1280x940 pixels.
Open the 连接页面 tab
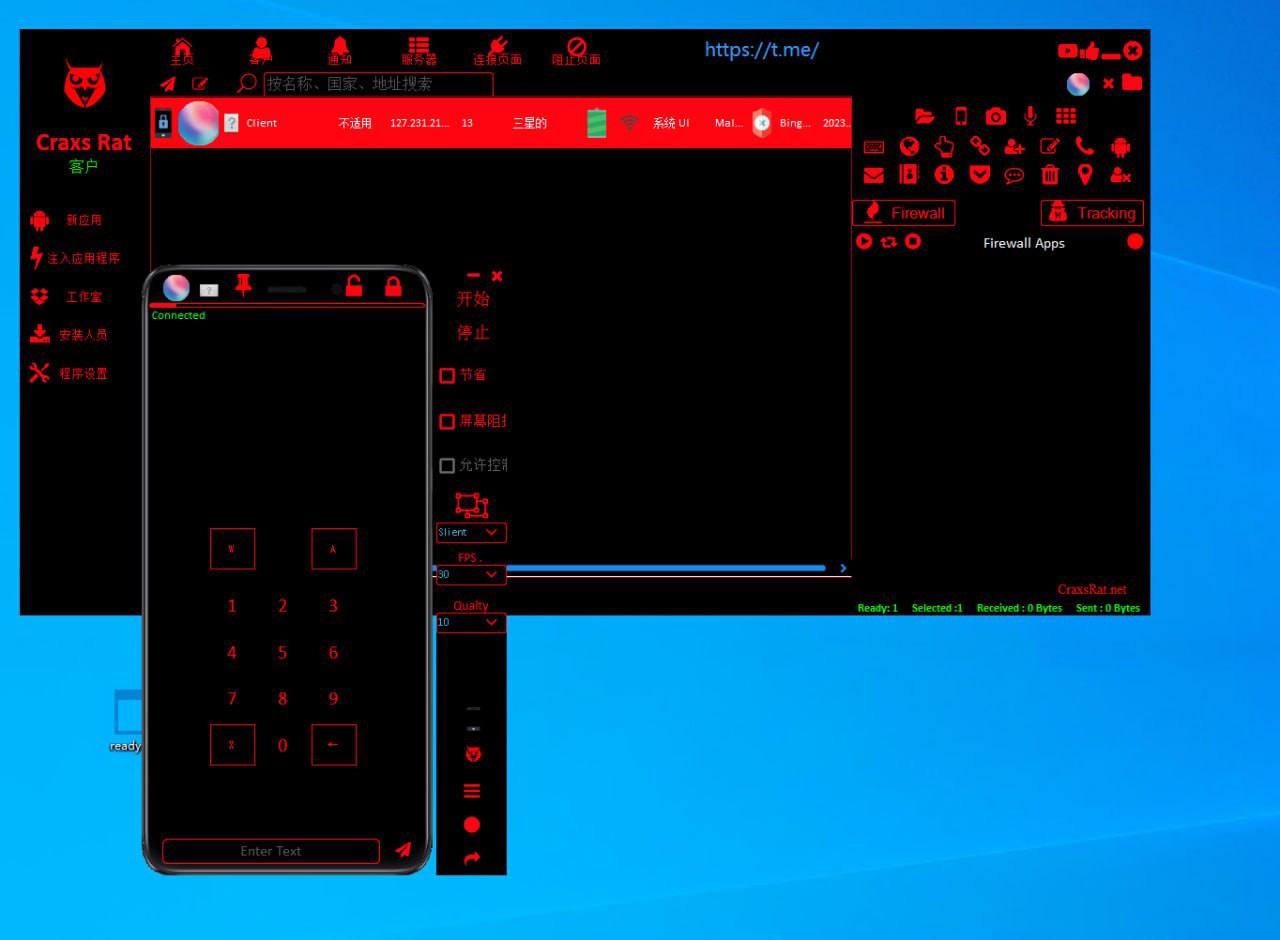[x=498, y=51]
